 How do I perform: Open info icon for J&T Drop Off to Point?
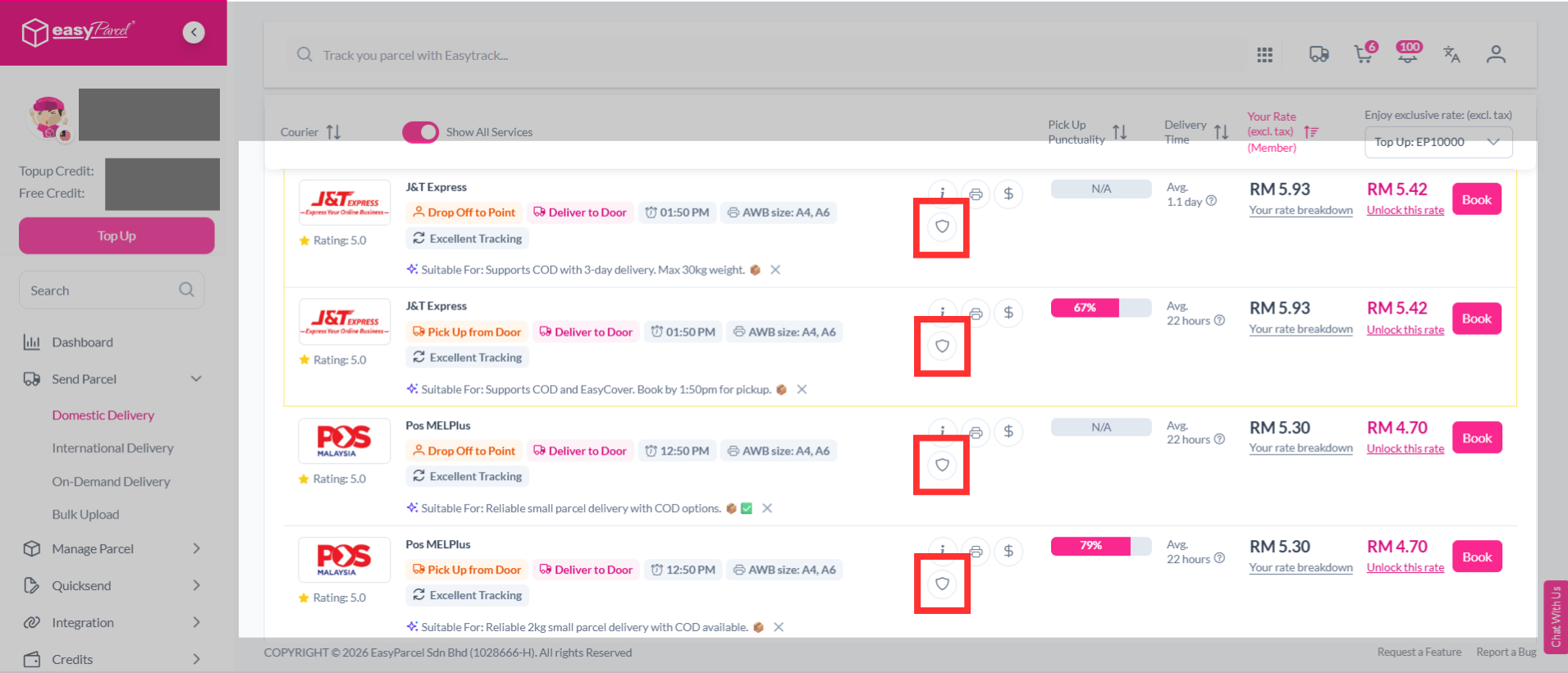(x=943, y=192)
